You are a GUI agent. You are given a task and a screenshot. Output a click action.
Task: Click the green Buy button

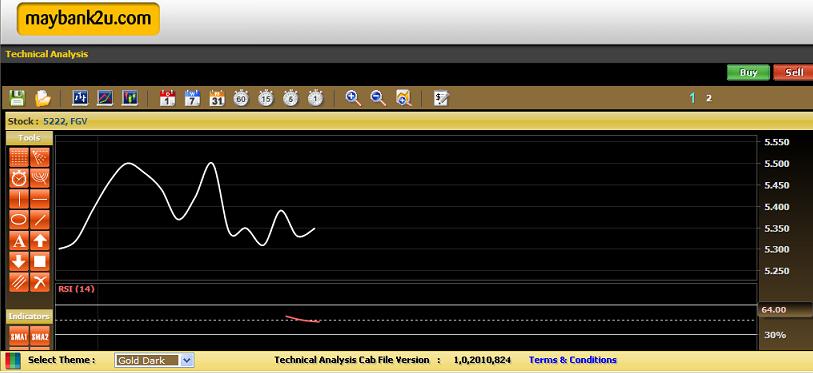(x=748, y=73)
